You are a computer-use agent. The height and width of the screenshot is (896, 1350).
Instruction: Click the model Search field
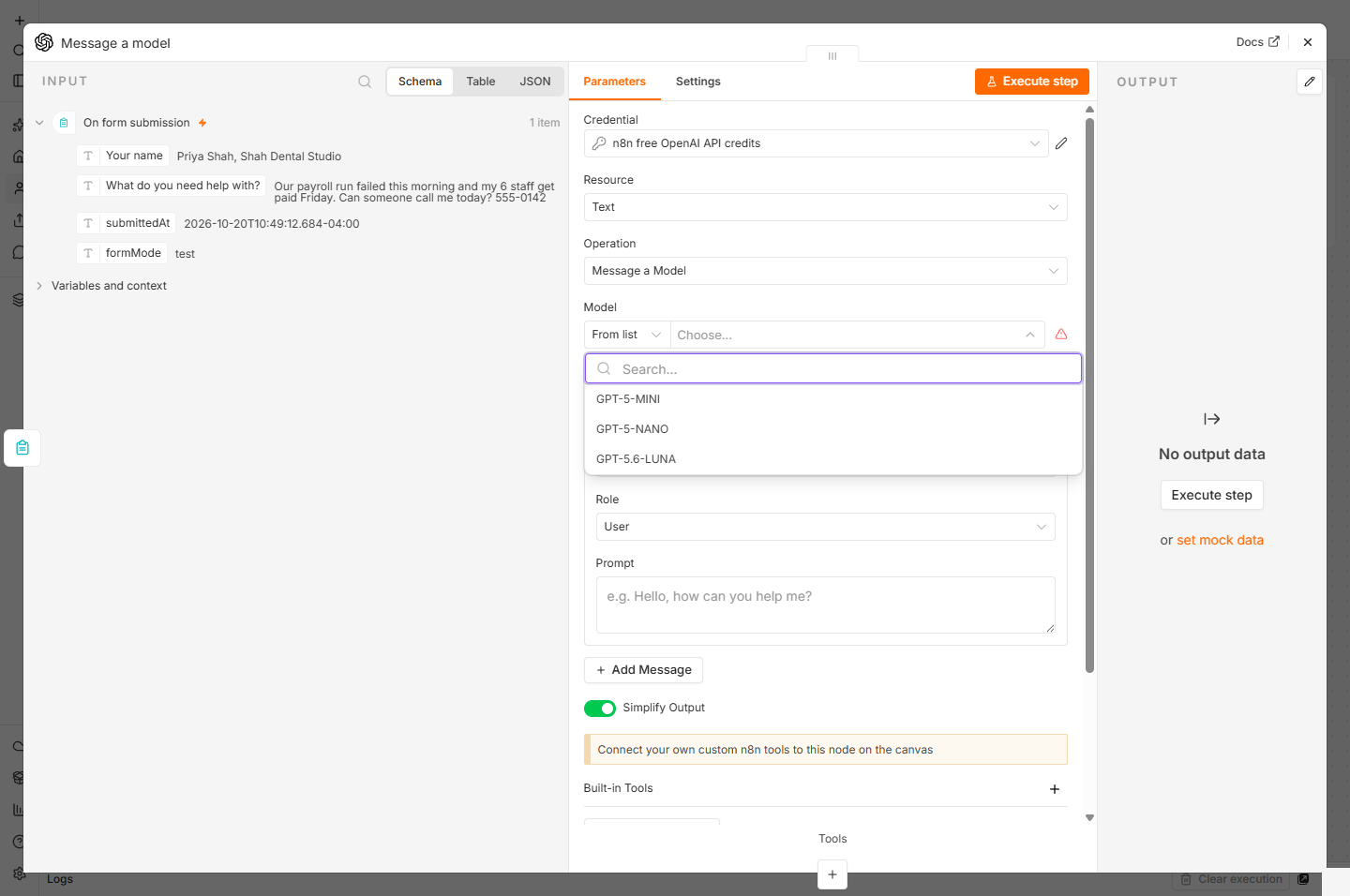tap(832, 369)
